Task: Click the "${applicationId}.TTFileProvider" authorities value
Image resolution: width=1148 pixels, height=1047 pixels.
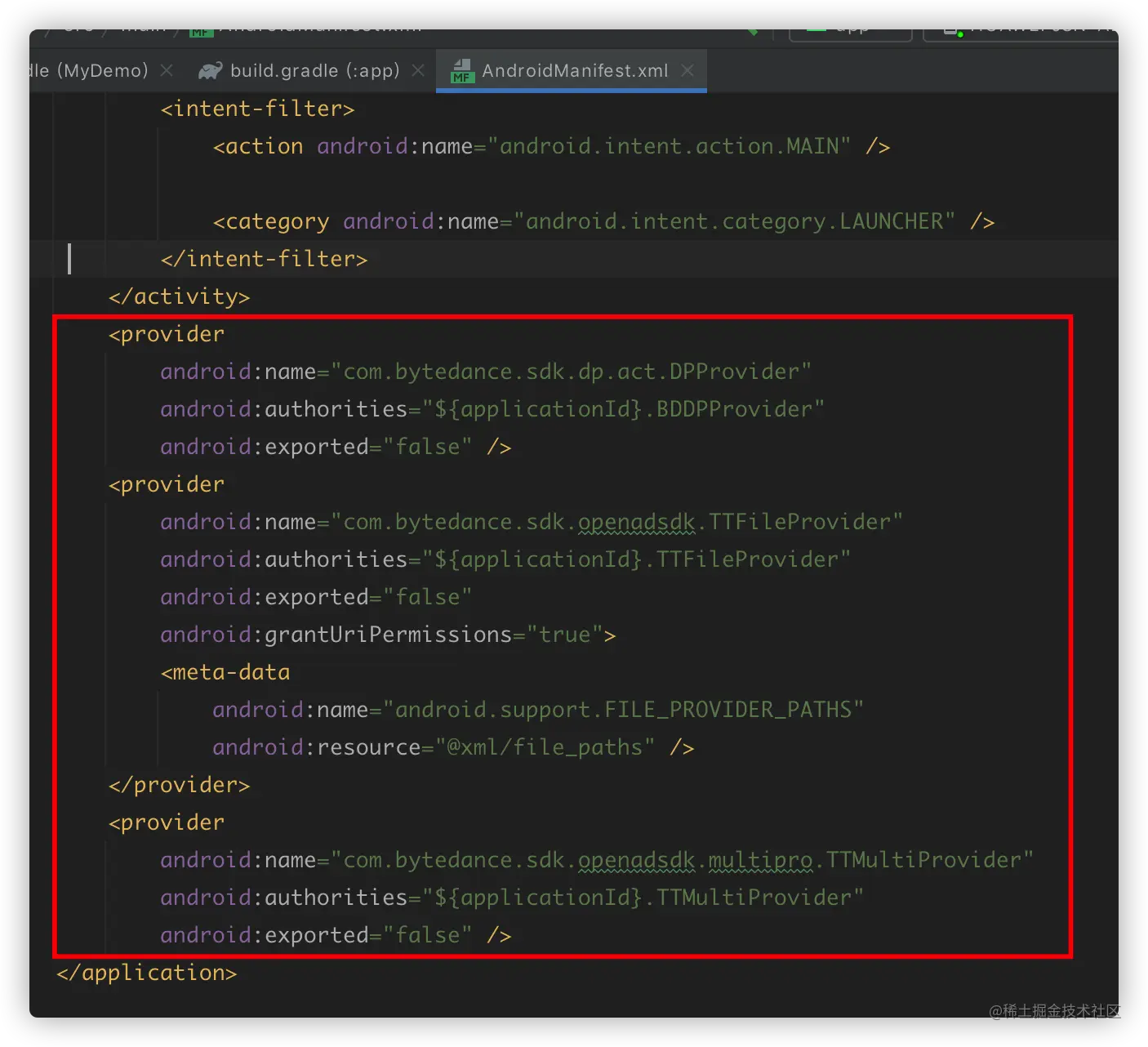Action: pos(636,559)
